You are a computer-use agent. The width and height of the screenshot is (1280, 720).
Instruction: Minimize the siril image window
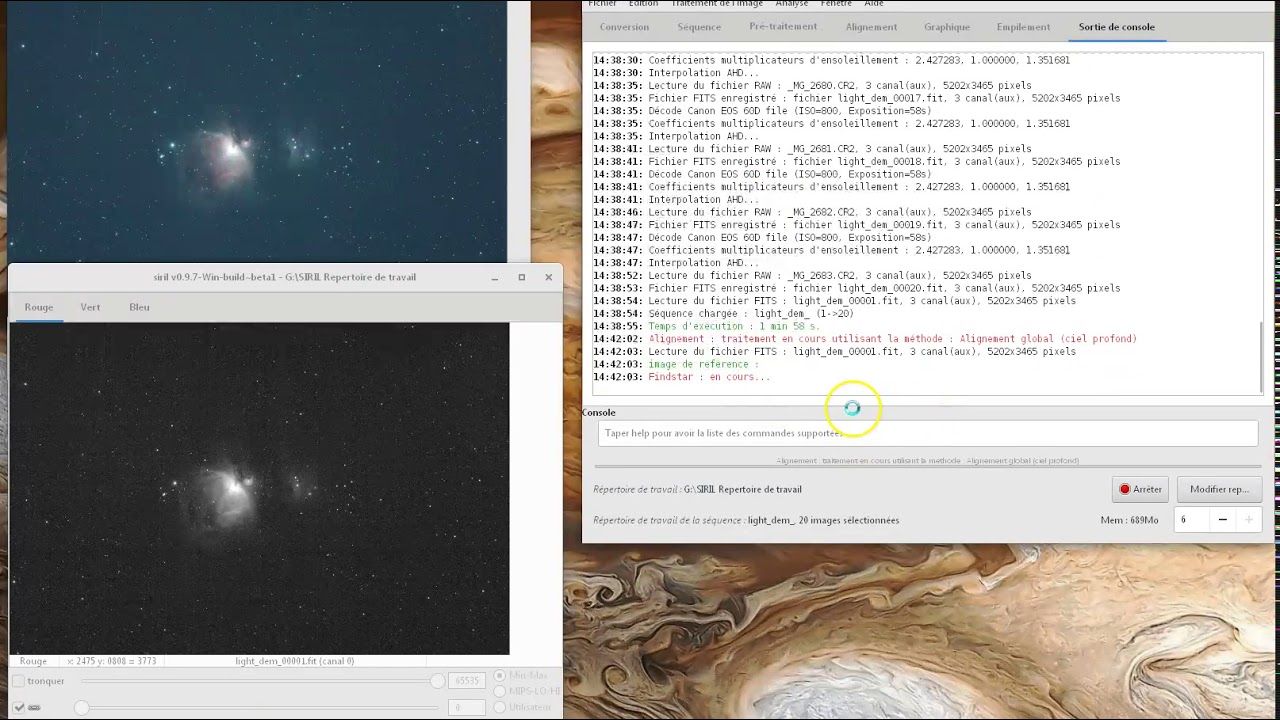pyautogui.click(x=494, y=277)
